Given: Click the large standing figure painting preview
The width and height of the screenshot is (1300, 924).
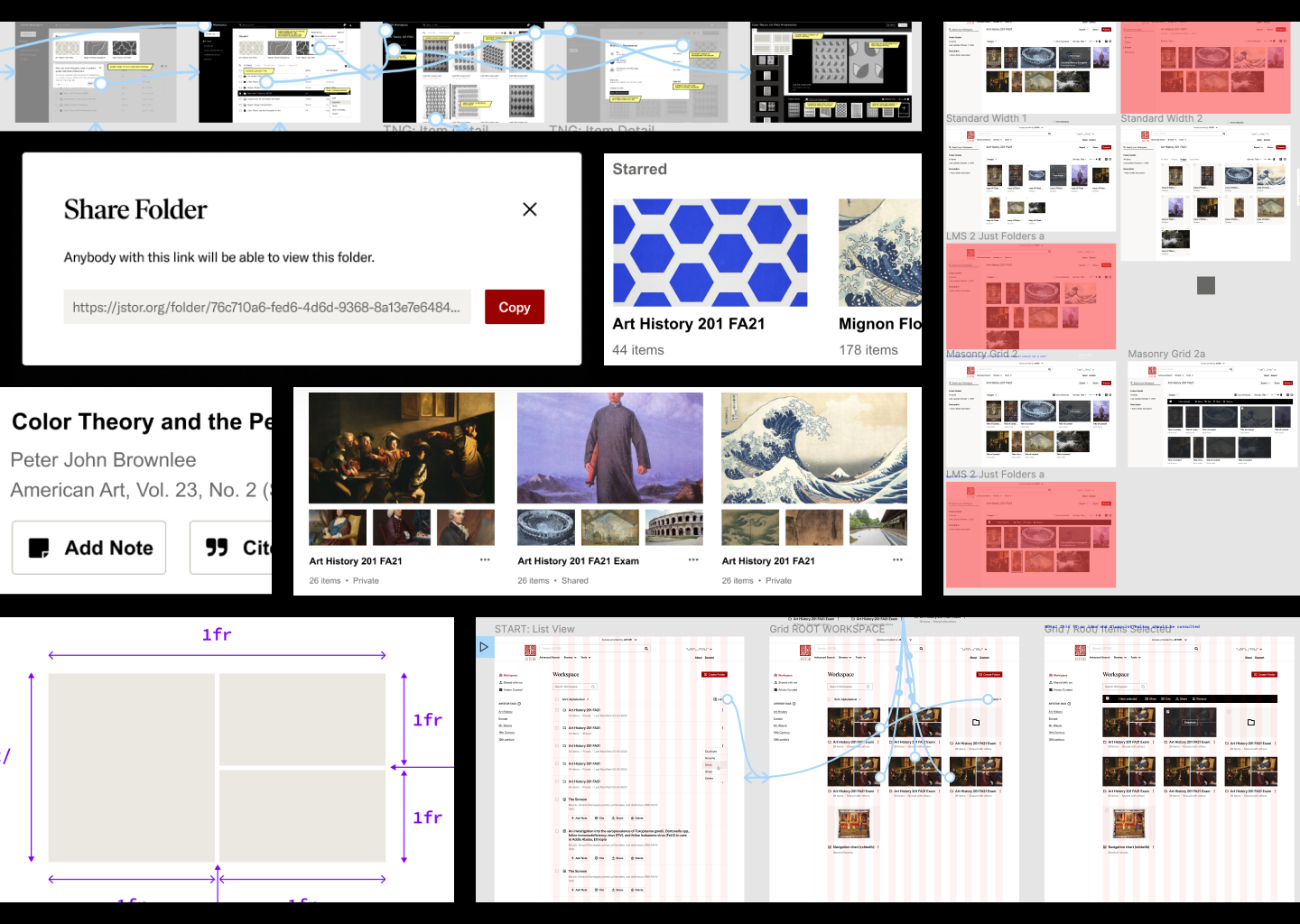Looking at the screenshot, I should click(610, 448).
